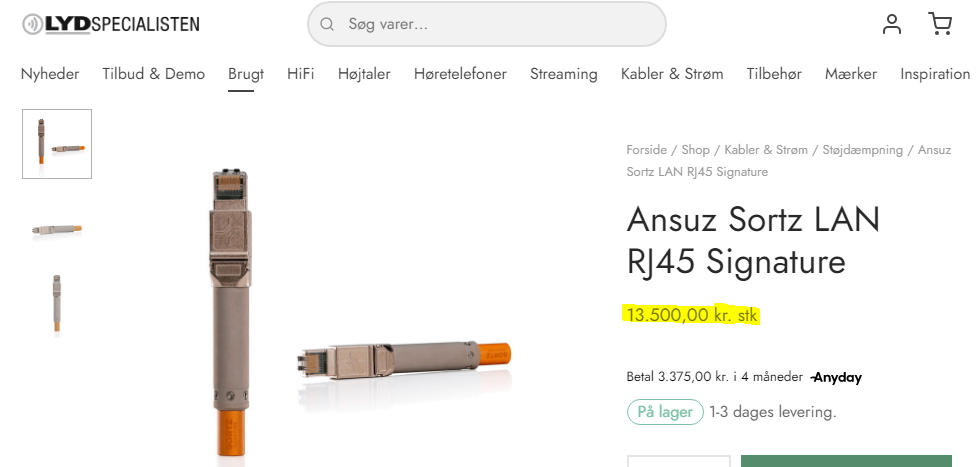
Task: Open the Nyheder menu
Action: (50, 74)
